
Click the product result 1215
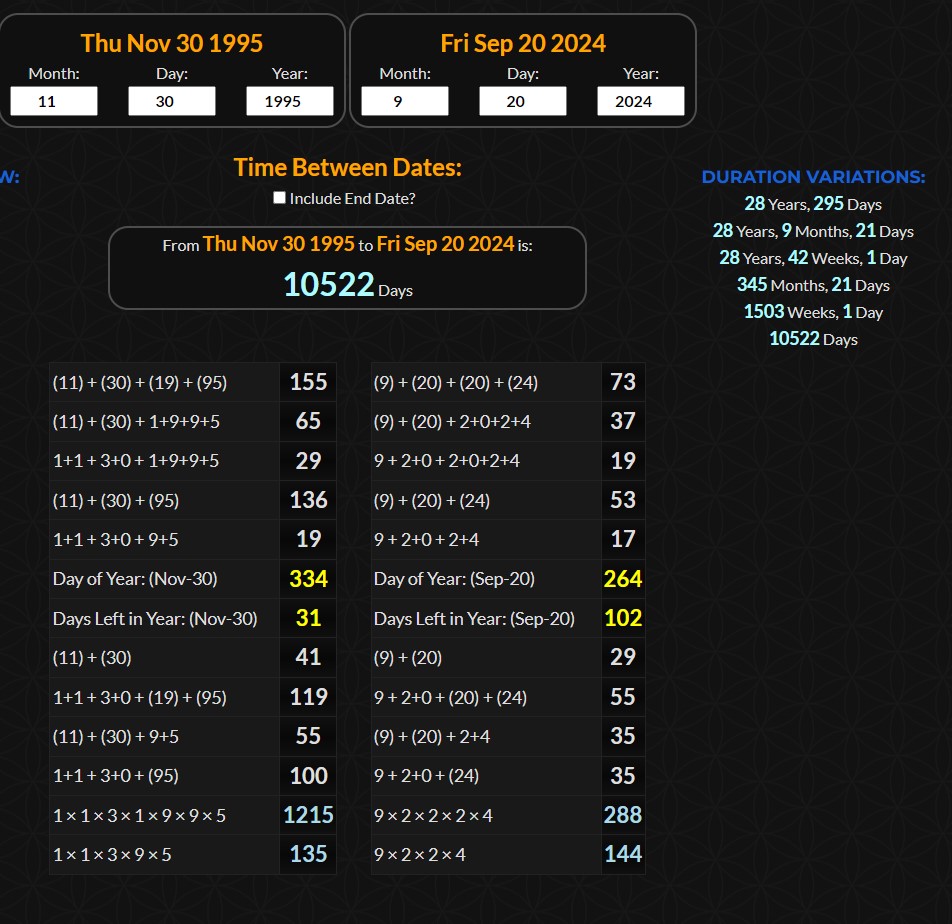pos(308,815)
